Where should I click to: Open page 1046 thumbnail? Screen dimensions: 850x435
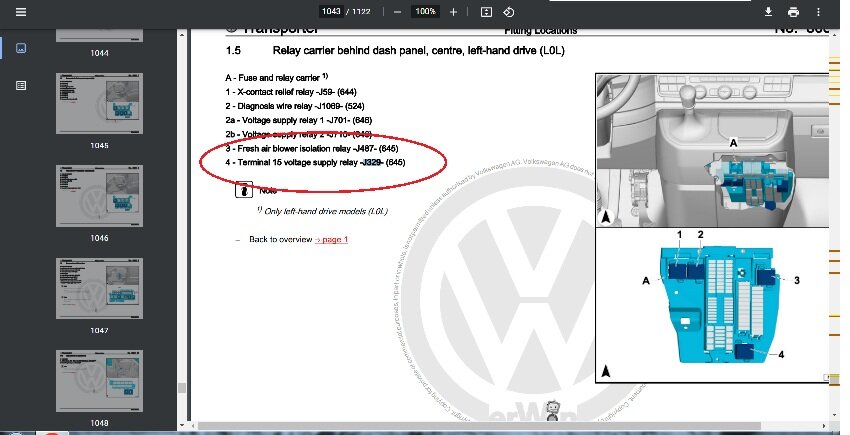pos(99,196)
